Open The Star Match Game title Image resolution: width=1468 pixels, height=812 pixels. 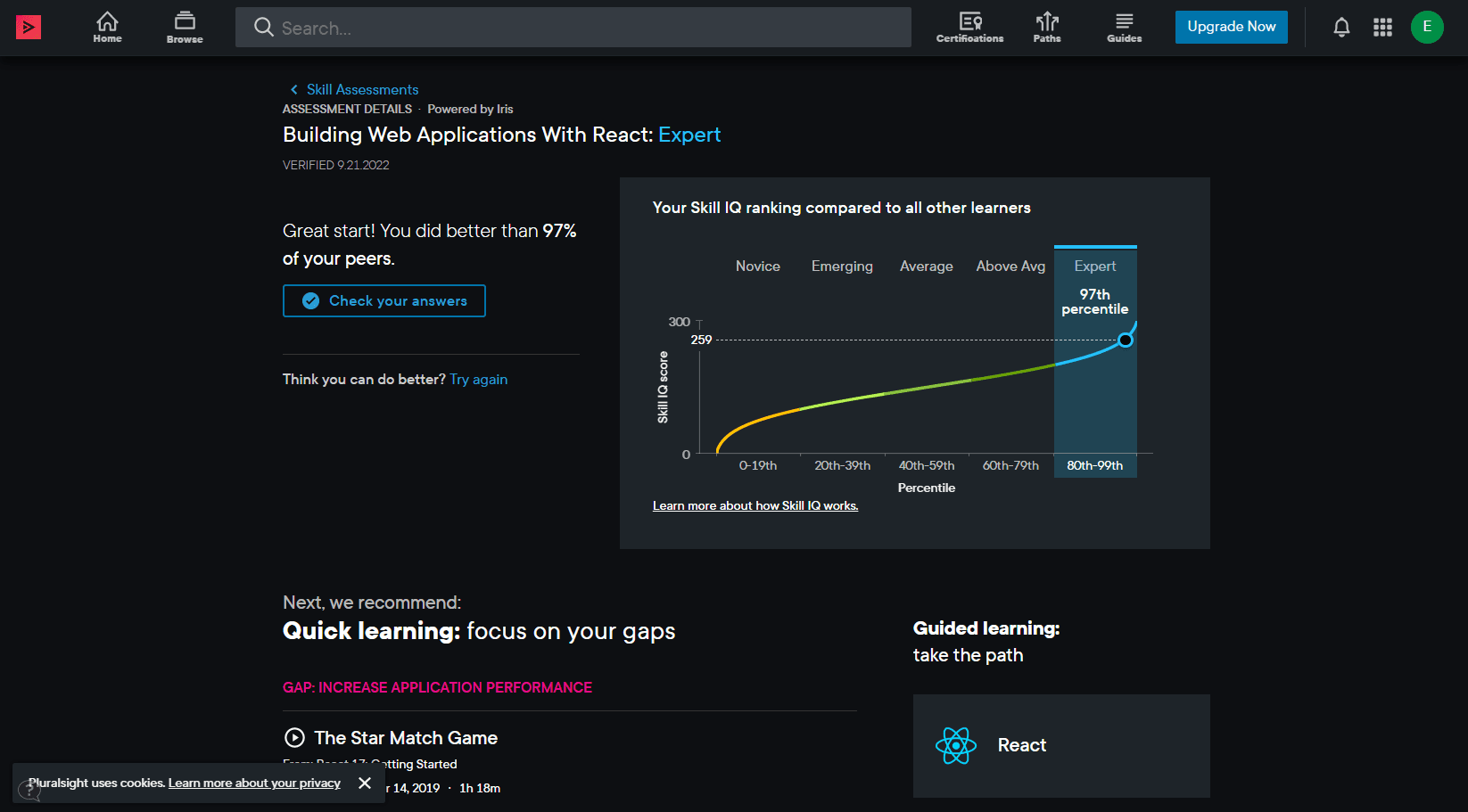[406, 738]
